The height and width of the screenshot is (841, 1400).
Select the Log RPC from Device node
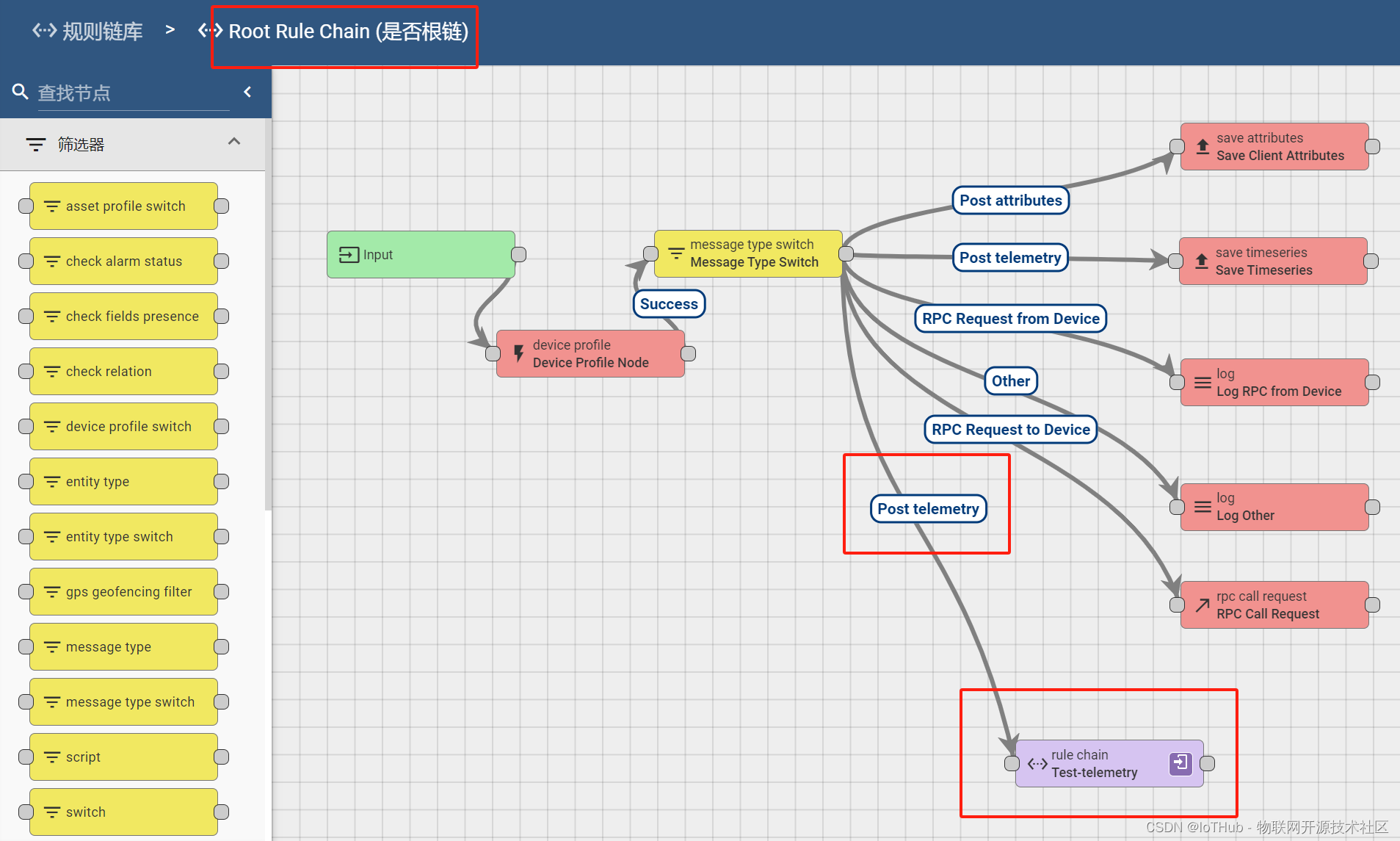coord(1274,383)
